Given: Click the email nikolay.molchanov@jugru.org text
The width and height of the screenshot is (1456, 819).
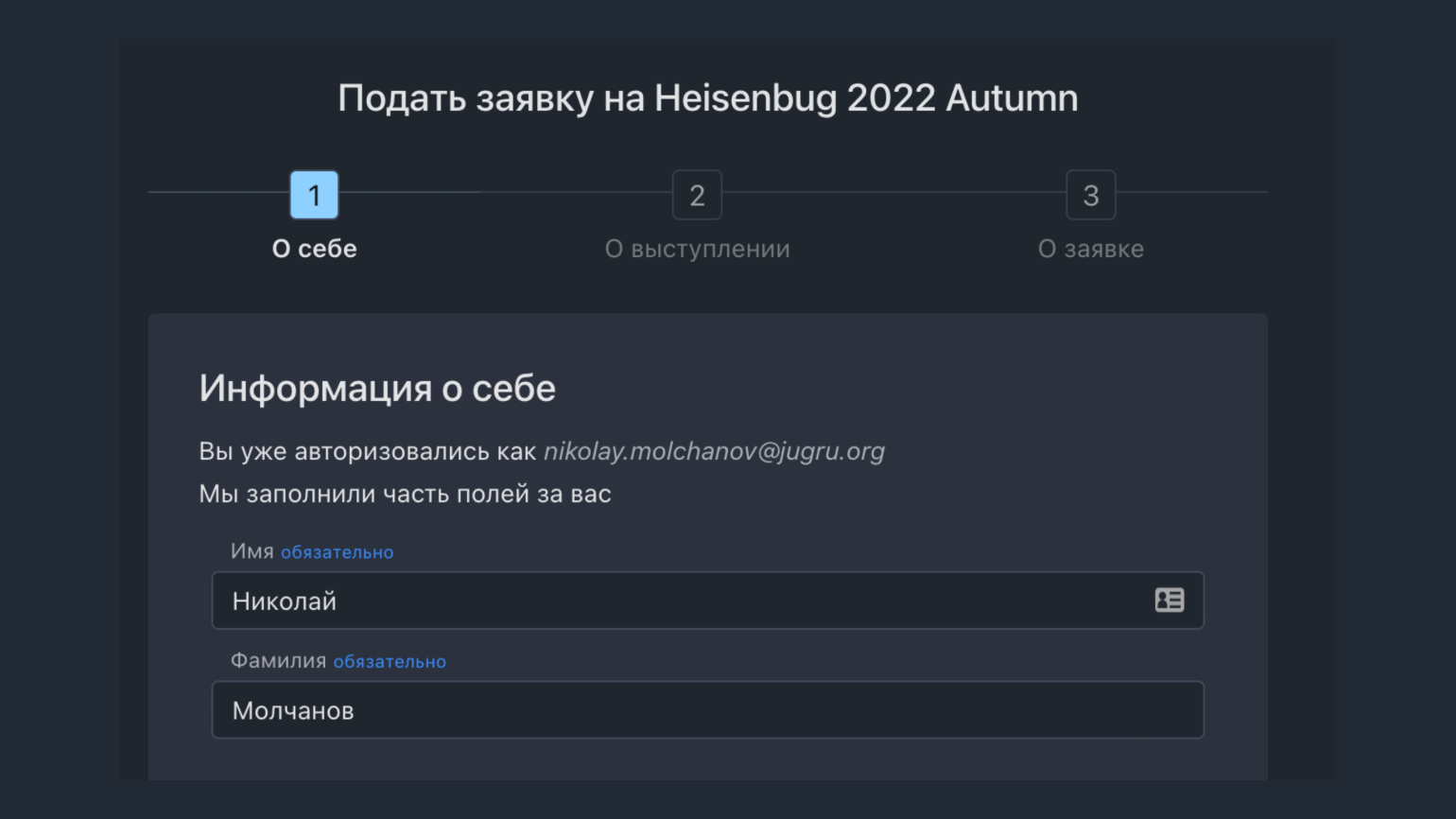Looking at the screenshot, I should [714, 452].
